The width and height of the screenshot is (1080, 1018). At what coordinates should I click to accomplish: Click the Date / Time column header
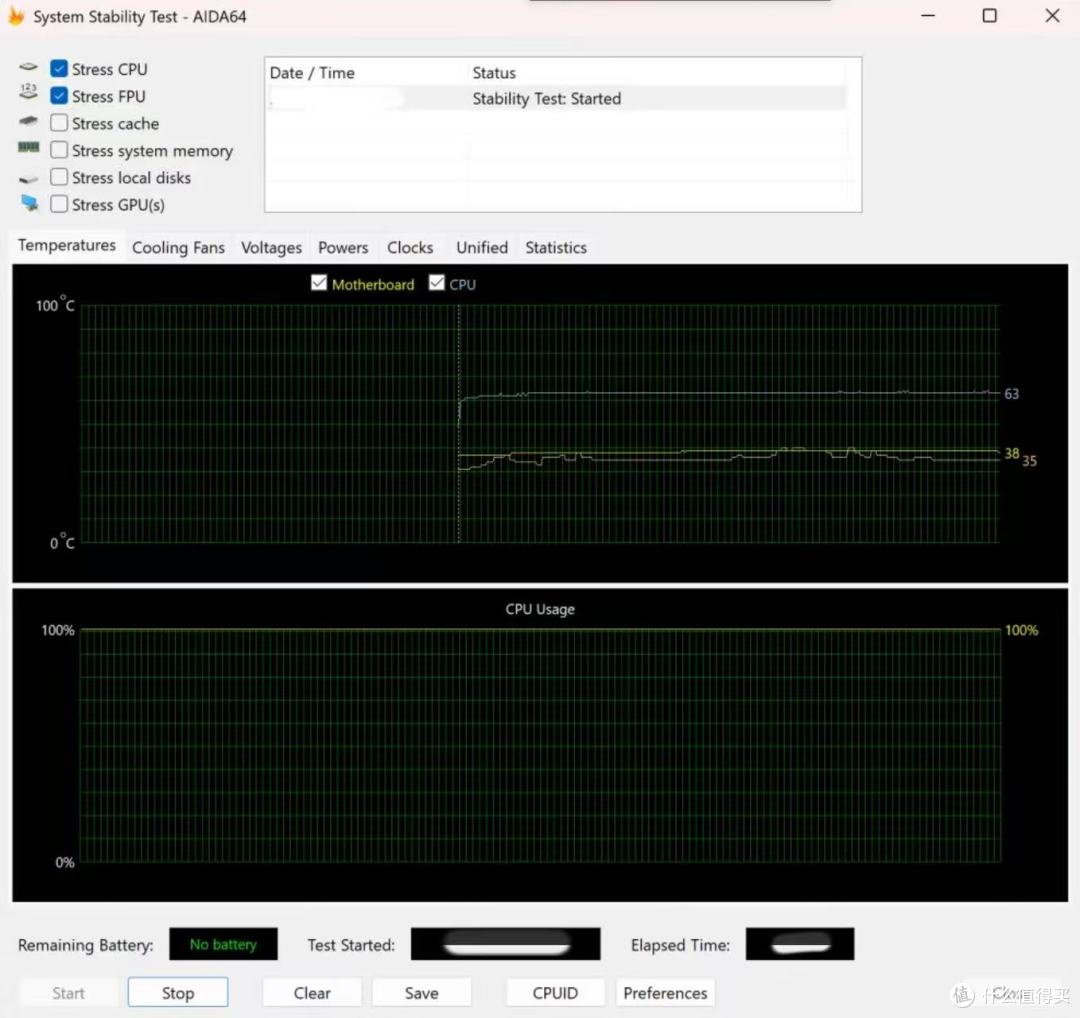point(312,72)
